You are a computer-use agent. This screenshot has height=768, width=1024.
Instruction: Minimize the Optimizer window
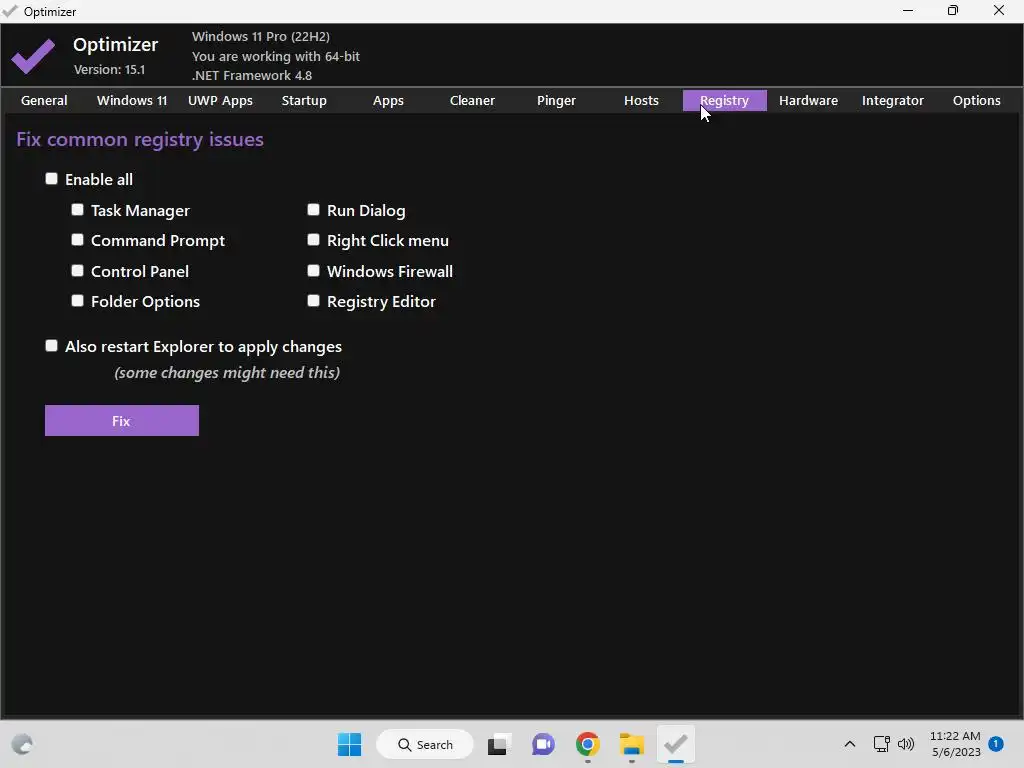pos(908,11)
